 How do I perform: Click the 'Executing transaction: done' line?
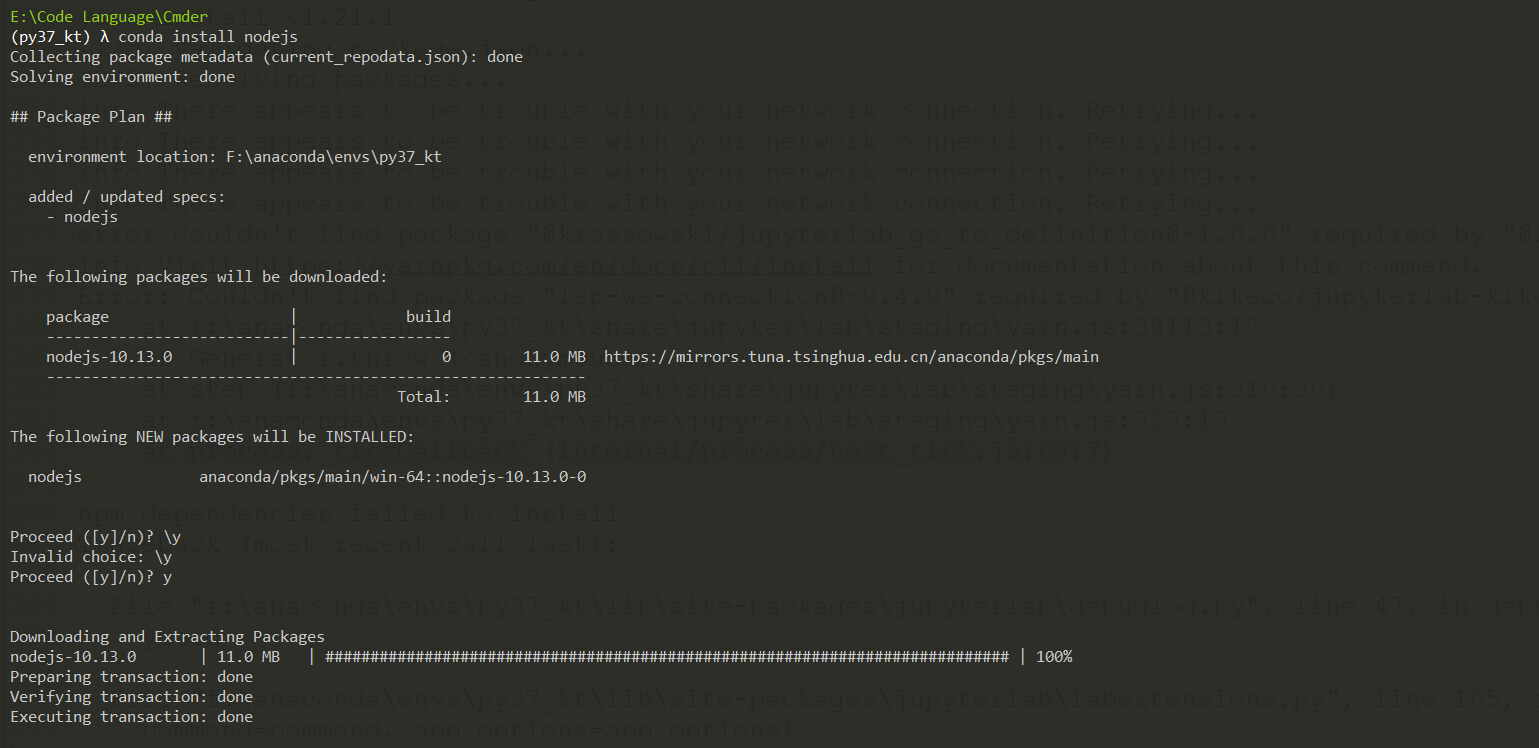[131, 717]
